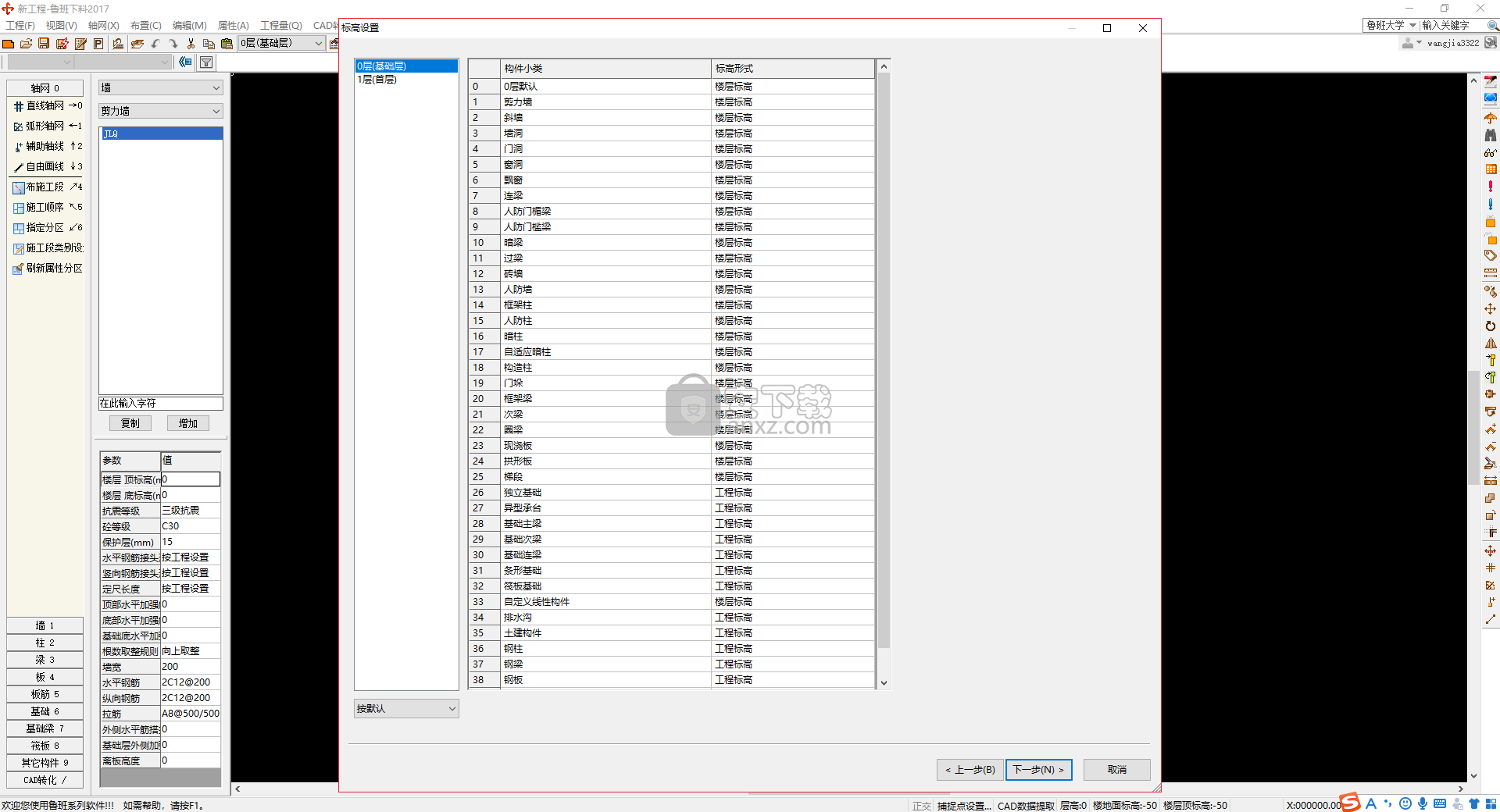
Task: Click the four-arrow move icon
Action: tap(1491, 308)
